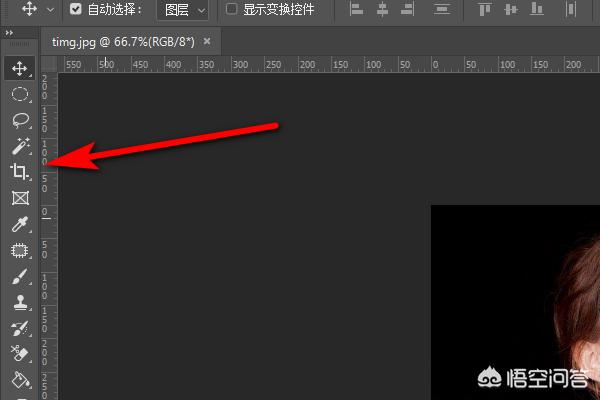
Task: Click Distribute vertically button
Action: (x=442, y=10)
